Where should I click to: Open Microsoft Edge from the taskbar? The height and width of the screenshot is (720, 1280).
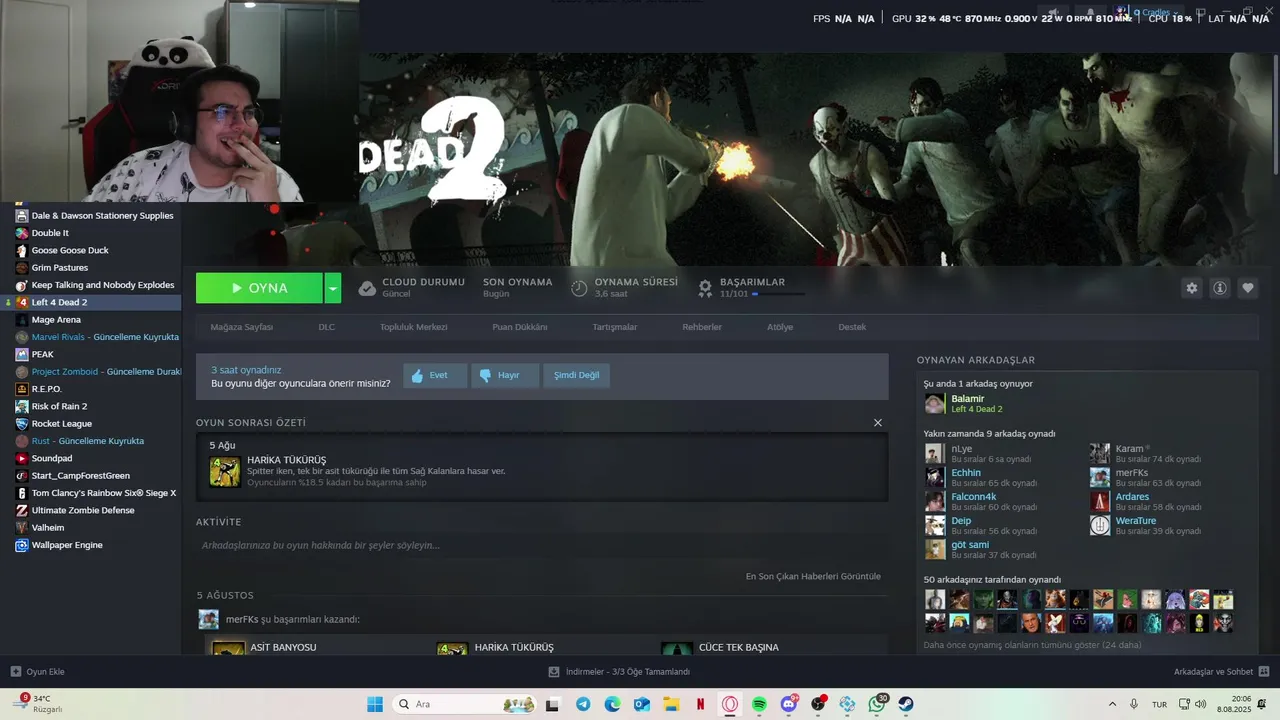coord(612,704)
